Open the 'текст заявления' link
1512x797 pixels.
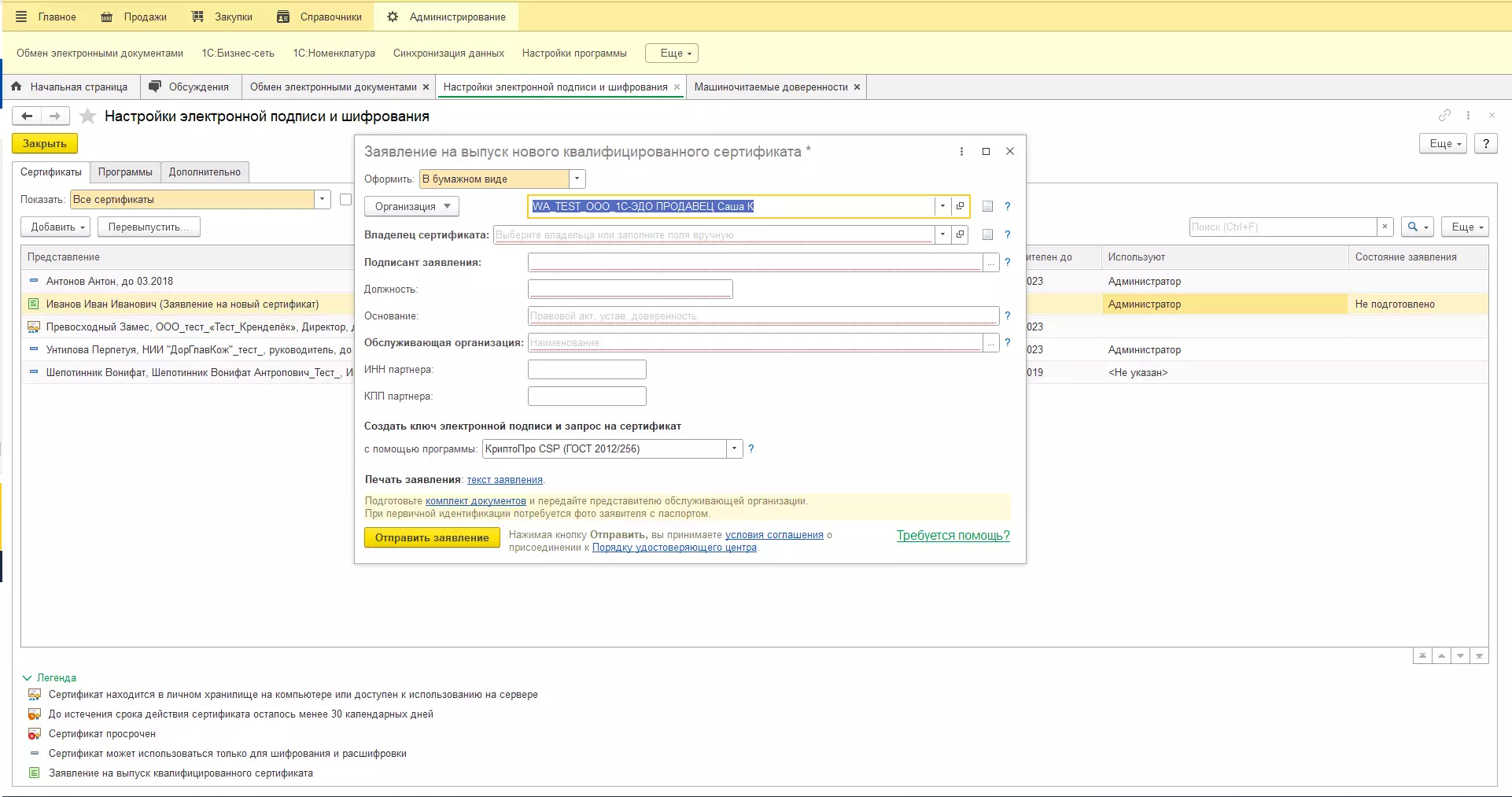pos(504,479)
